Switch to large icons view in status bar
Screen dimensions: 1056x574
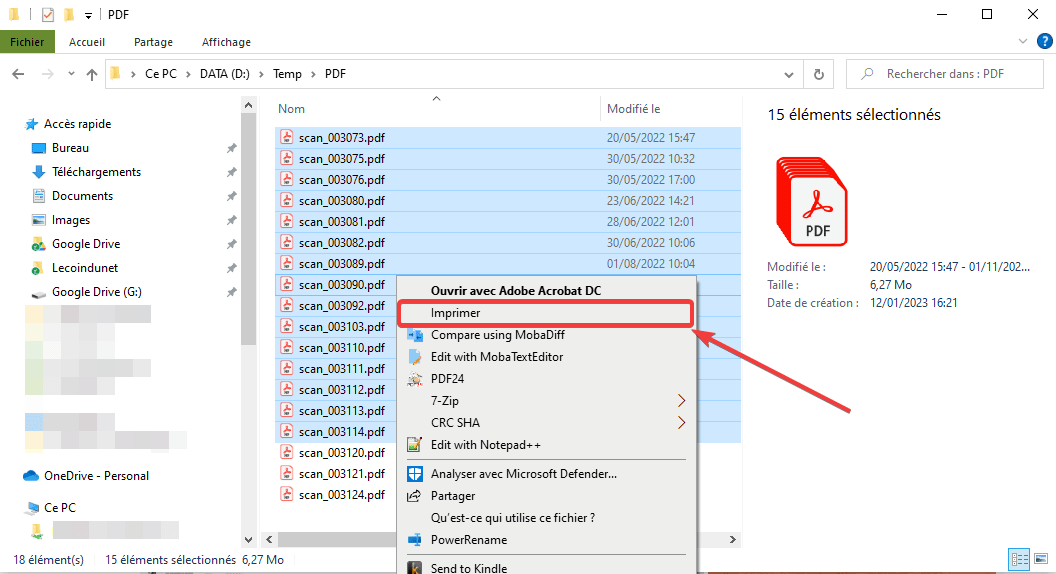point(1040,560)
